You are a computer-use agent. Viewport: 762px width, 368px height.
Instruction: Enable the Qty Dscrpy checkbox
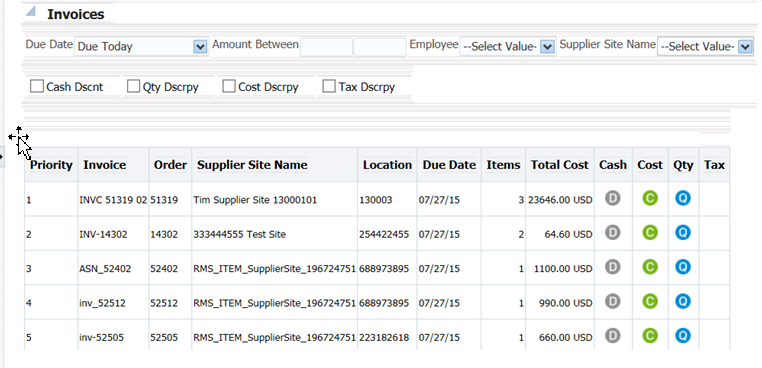click(x=133, y=87)
